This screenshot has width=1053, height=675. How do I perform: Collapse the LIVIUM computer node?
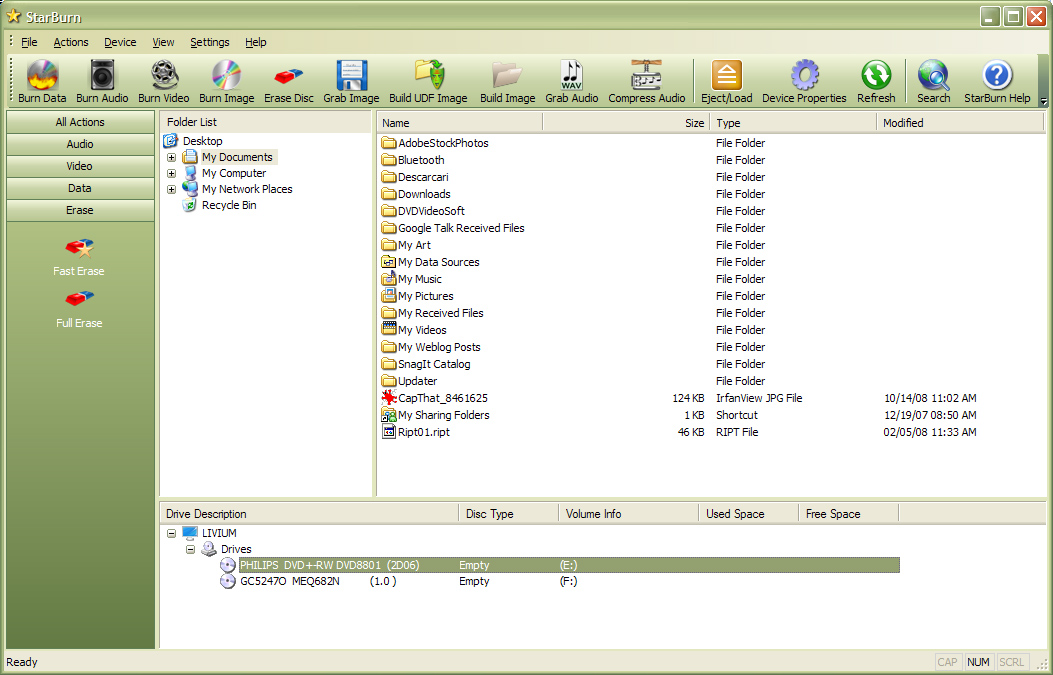(x=172, y=533)
